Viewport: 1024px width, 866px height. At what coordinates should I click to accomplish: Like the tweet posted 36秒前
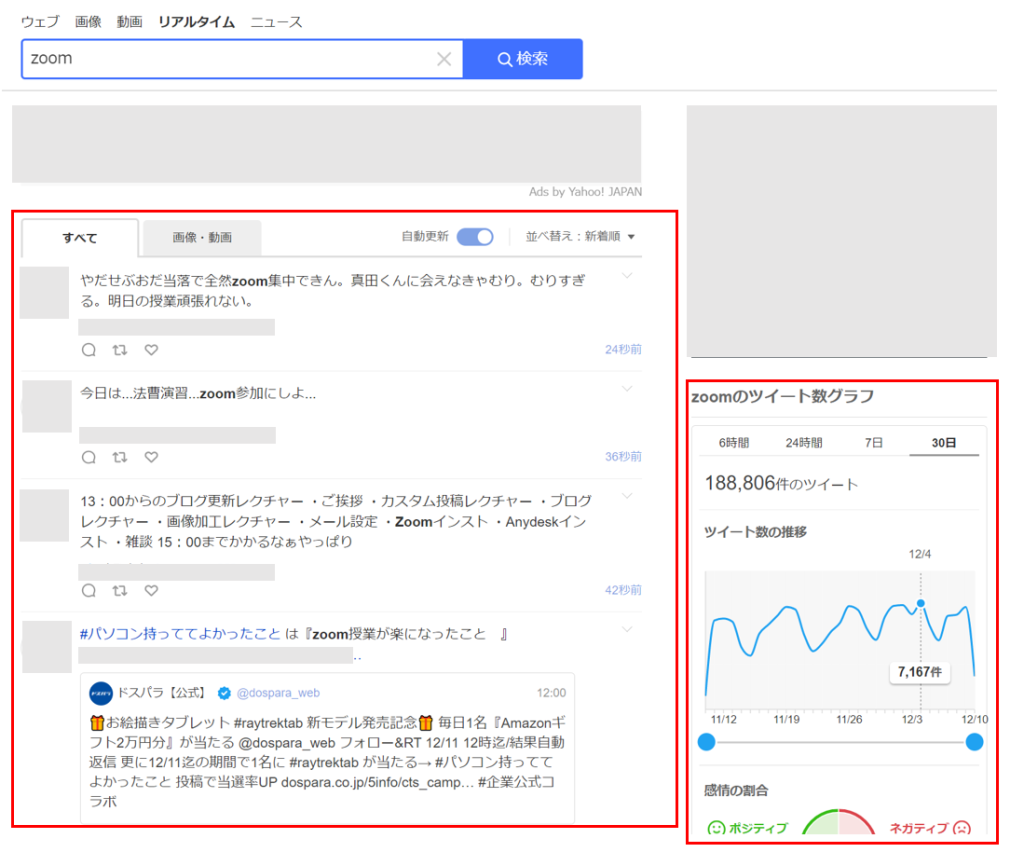tap(152, 457)
